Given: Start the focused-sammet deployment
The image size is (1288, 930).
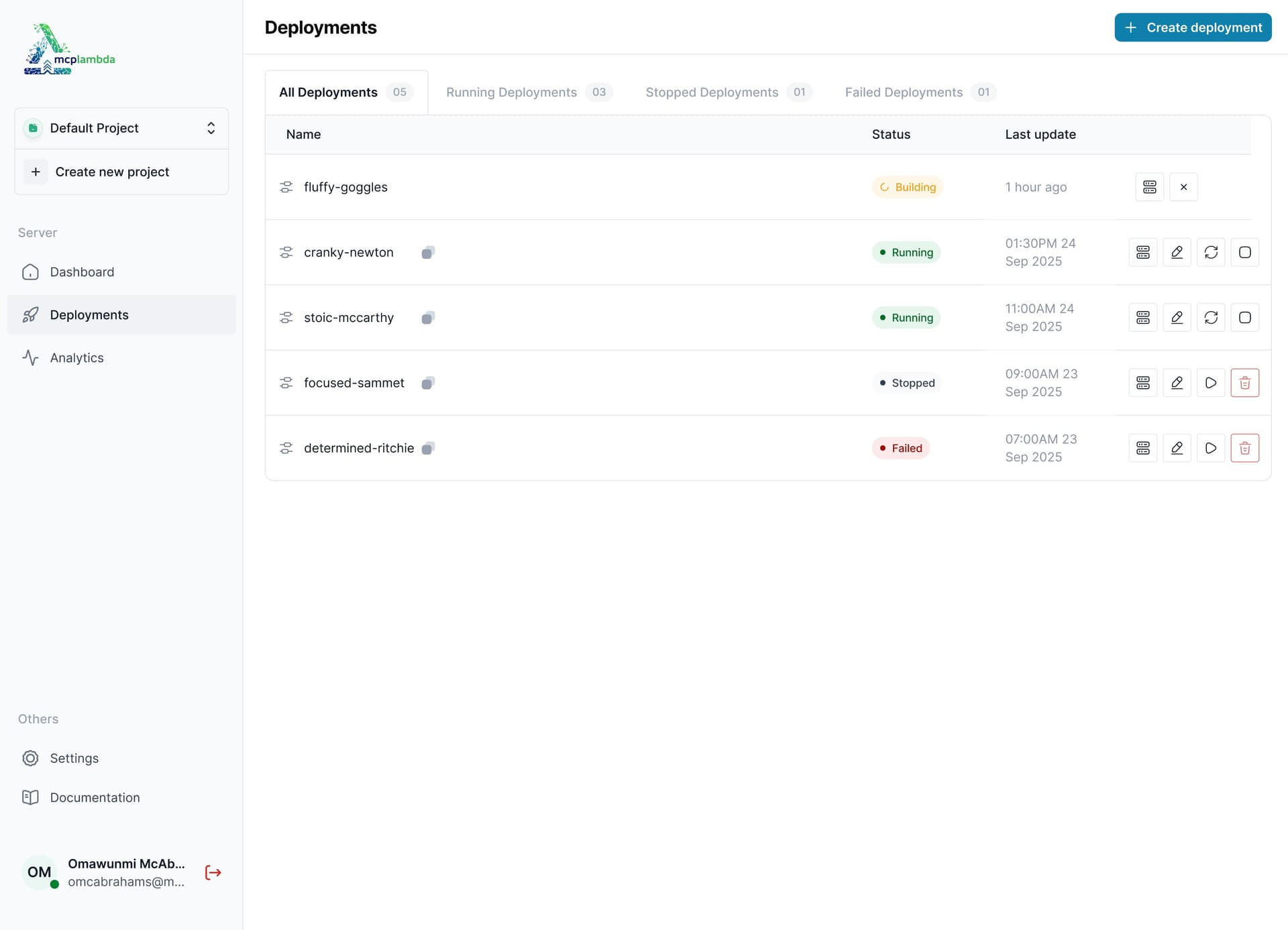Looking at the screenshot, I should point(1211,382).
